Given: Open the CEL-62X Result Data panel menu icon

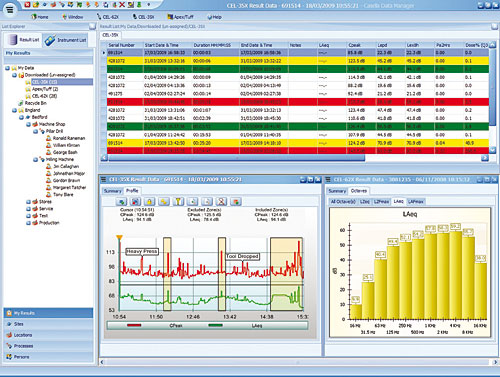Looking at the screenshot, I should click(x=328, y=180).
